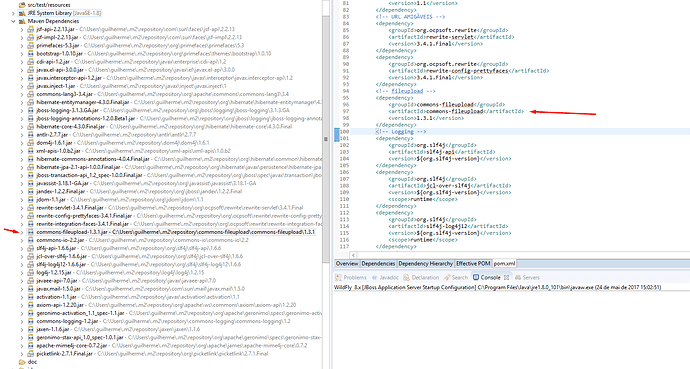Screen dimensions: 690x369
Task: Expand the jboss-logging-3.1.3.GA.jar node
Action: coord(22,110)
